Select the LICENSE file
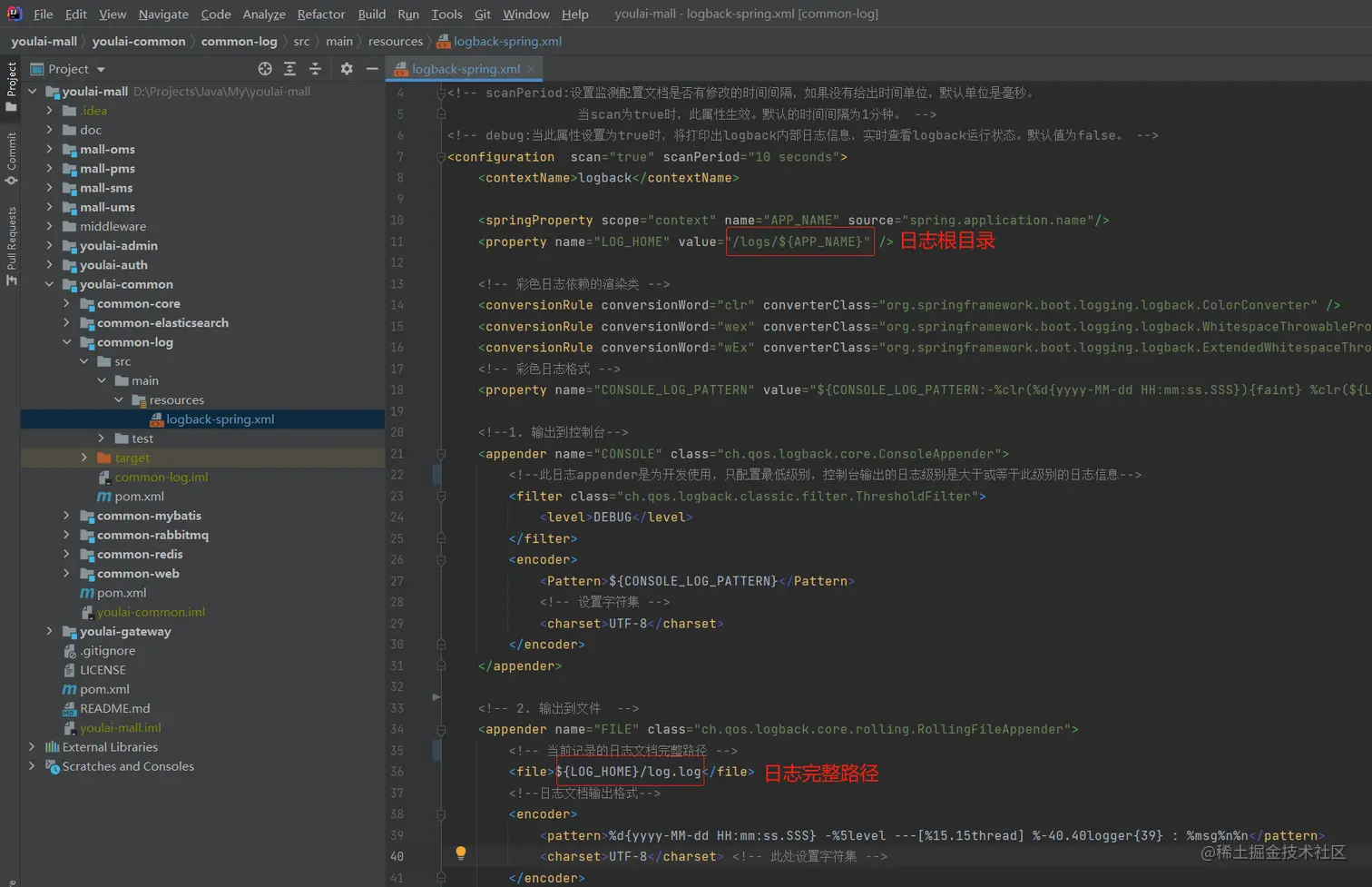The height and width of the screenshot is (887, 1372). pos(103,670)
